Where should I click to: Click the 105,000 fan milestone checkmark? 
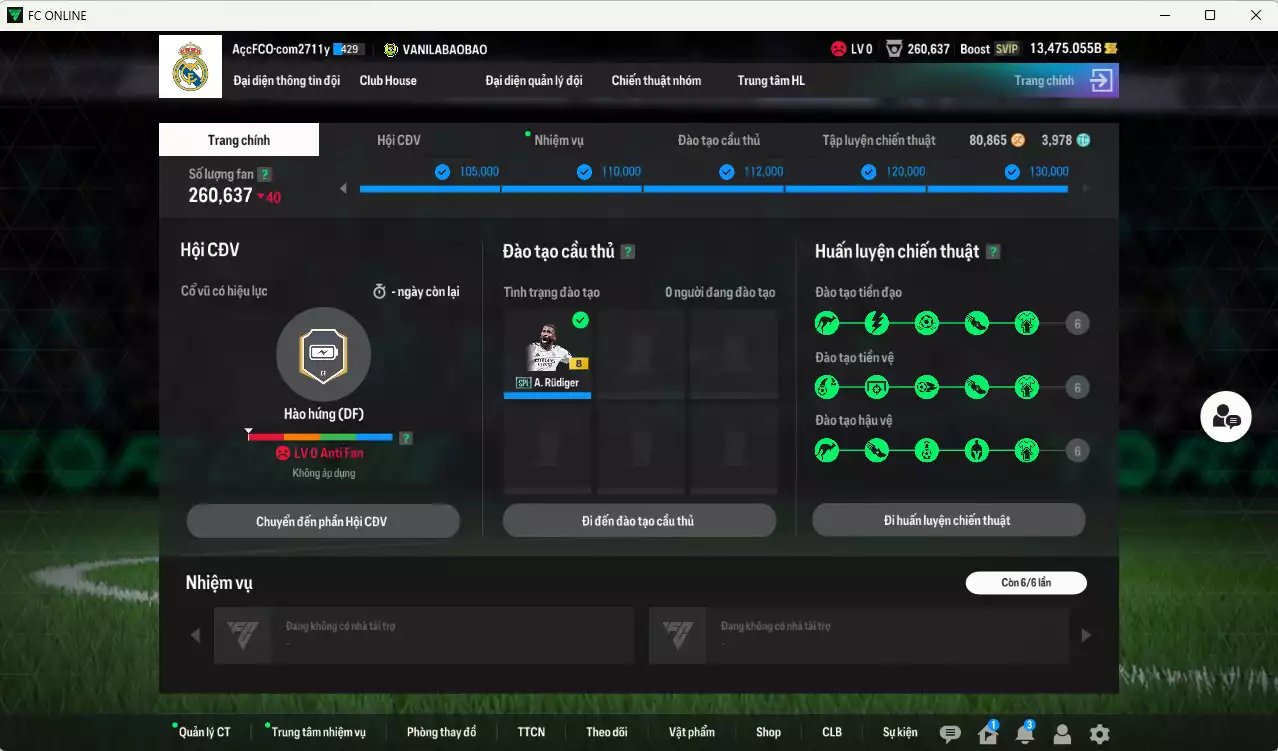(441, 172)
